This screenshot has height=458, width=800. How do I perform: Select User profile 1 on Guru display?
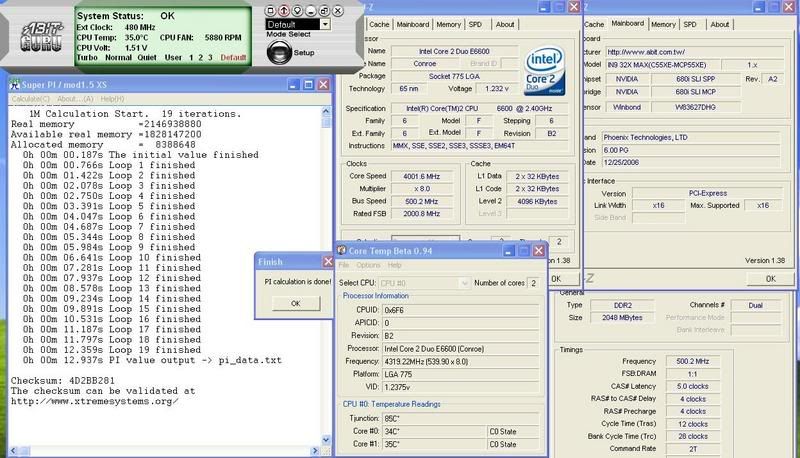(x=191, y=58)
